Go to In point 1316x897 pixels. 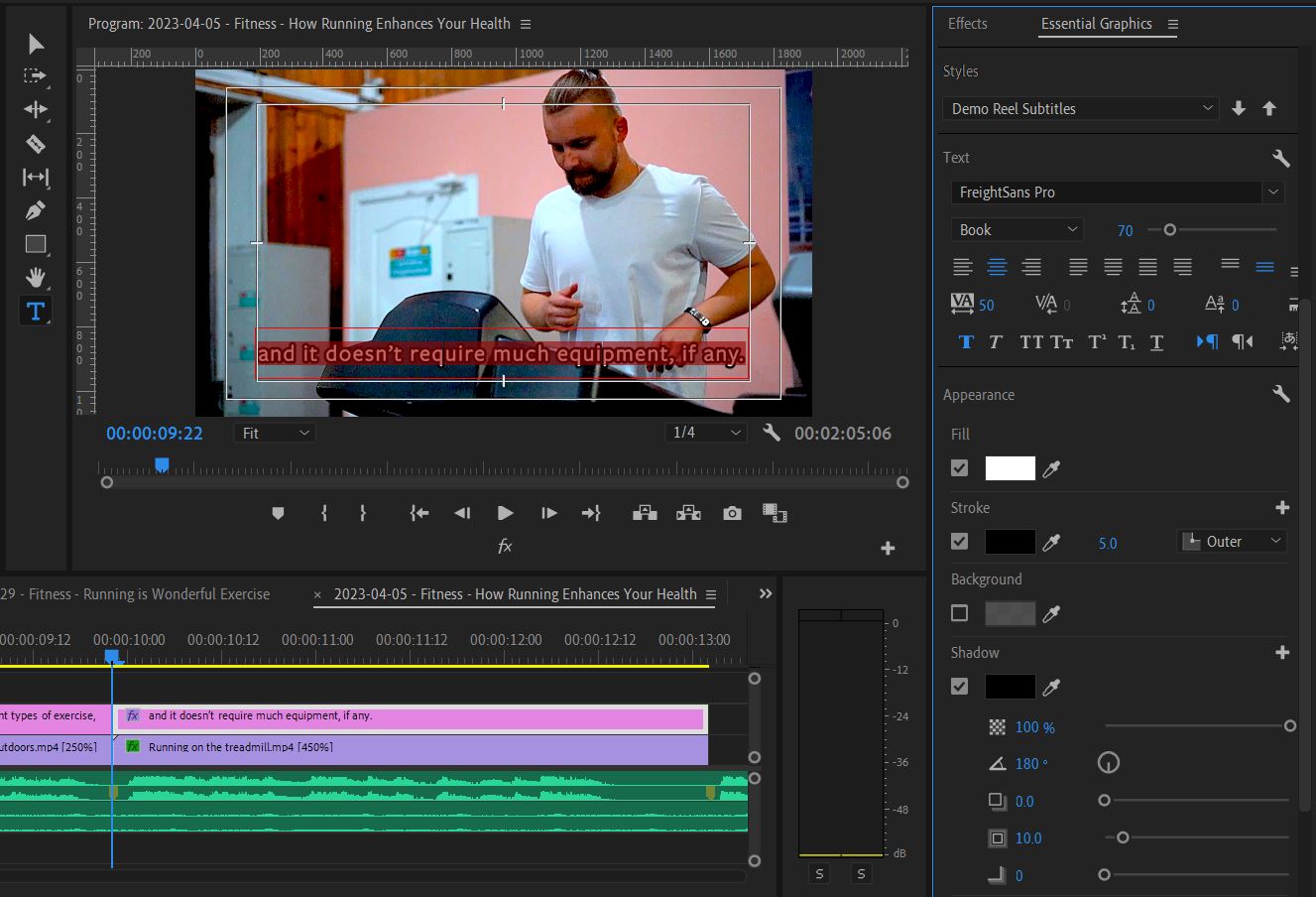[x=419, y=513]
